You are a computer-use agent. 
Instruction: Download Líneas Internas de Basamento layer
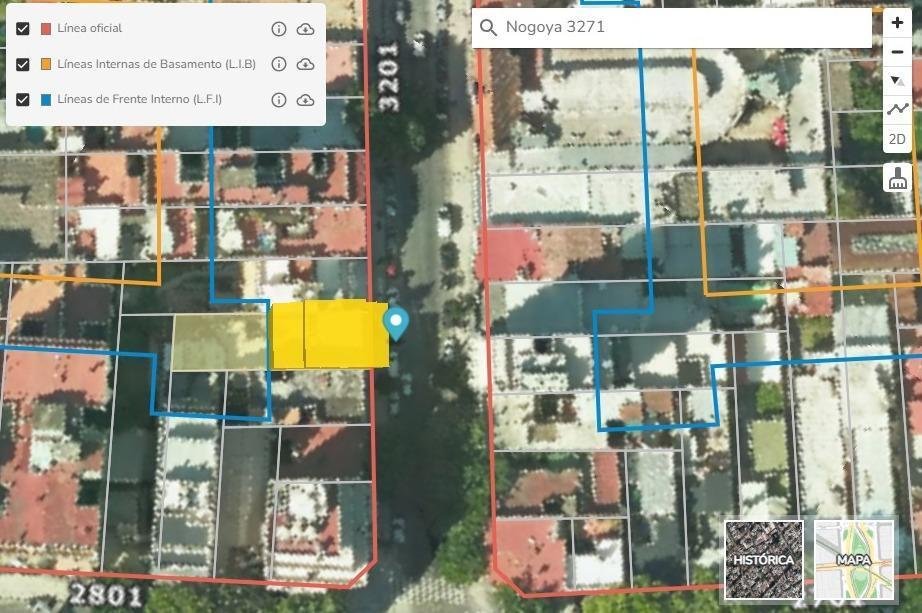[x=305, y=64]
